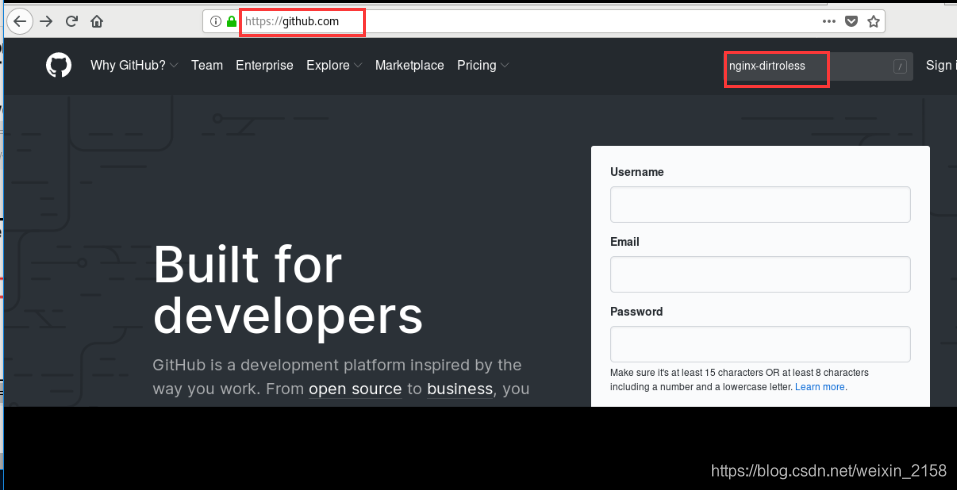This screenshot has width=957, height=490.
Task: Go forward with the browser forward arrow
Action: pyautogui.click(x=46, y=21)
